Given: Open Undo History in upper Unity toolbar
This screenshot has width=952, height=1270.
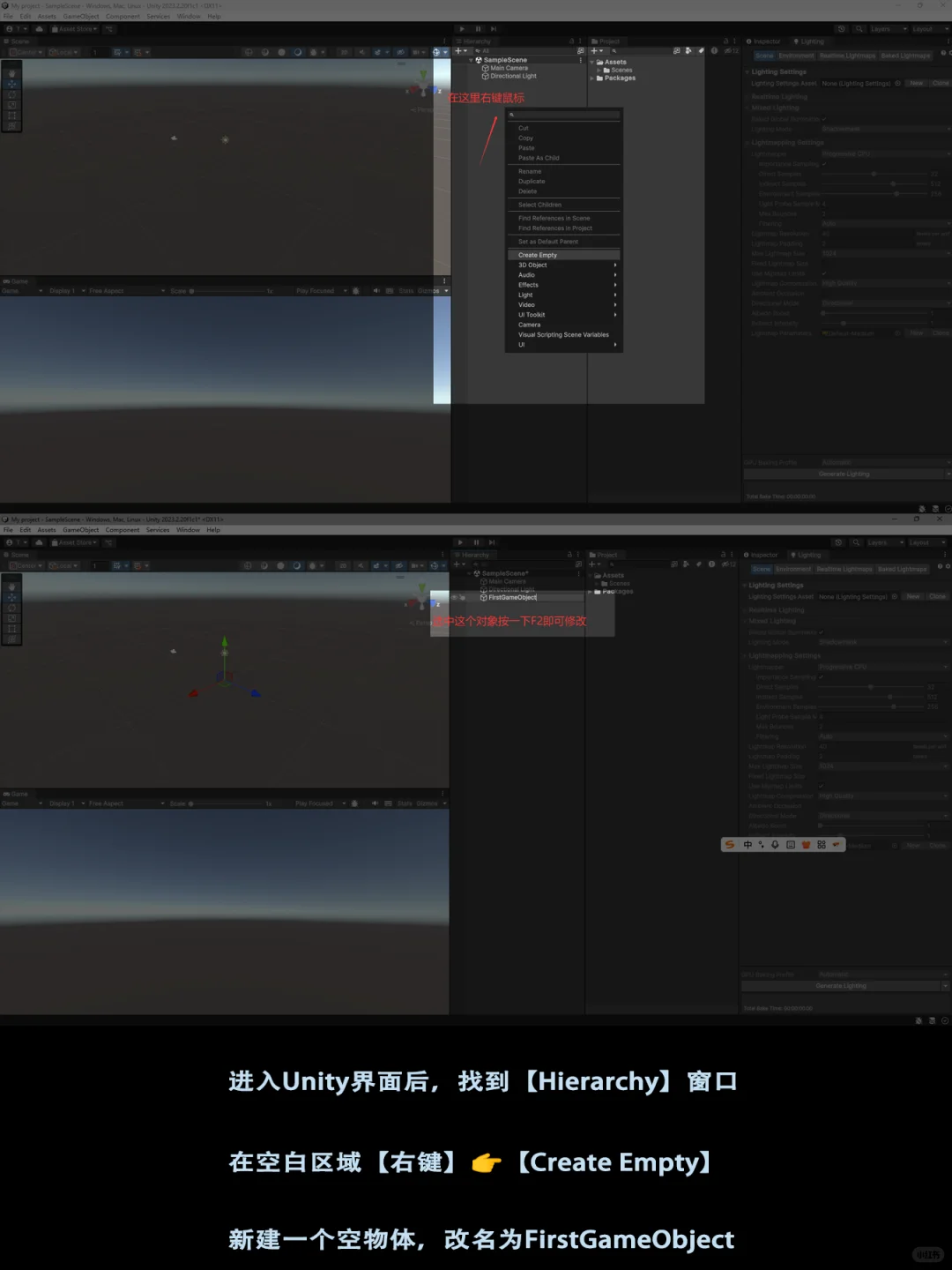Looking at the screenshot, I should (842, 29).
